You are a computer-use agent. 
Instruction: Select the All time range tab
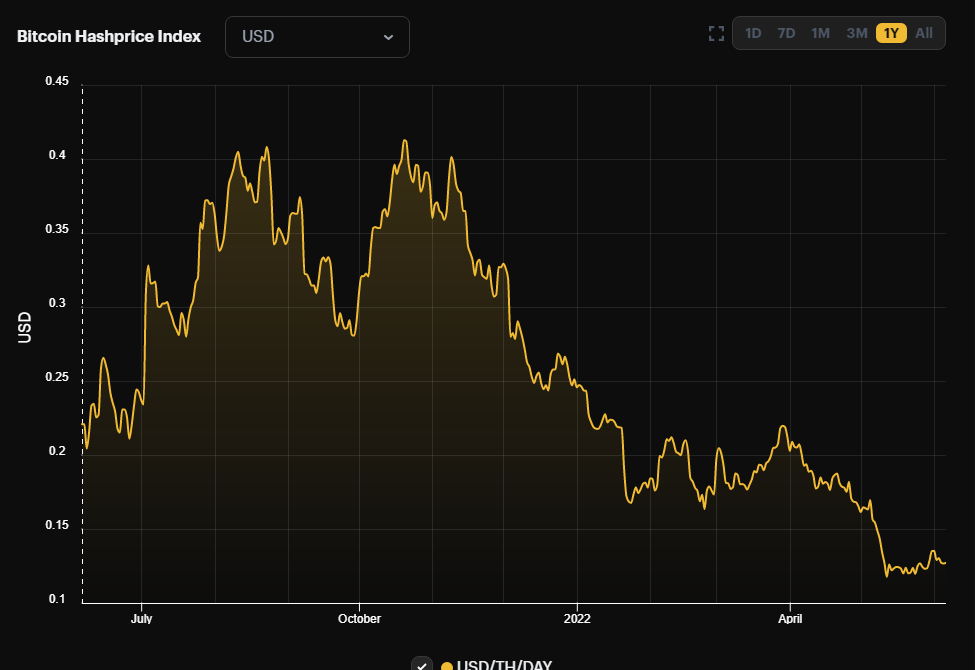(923, 32)
